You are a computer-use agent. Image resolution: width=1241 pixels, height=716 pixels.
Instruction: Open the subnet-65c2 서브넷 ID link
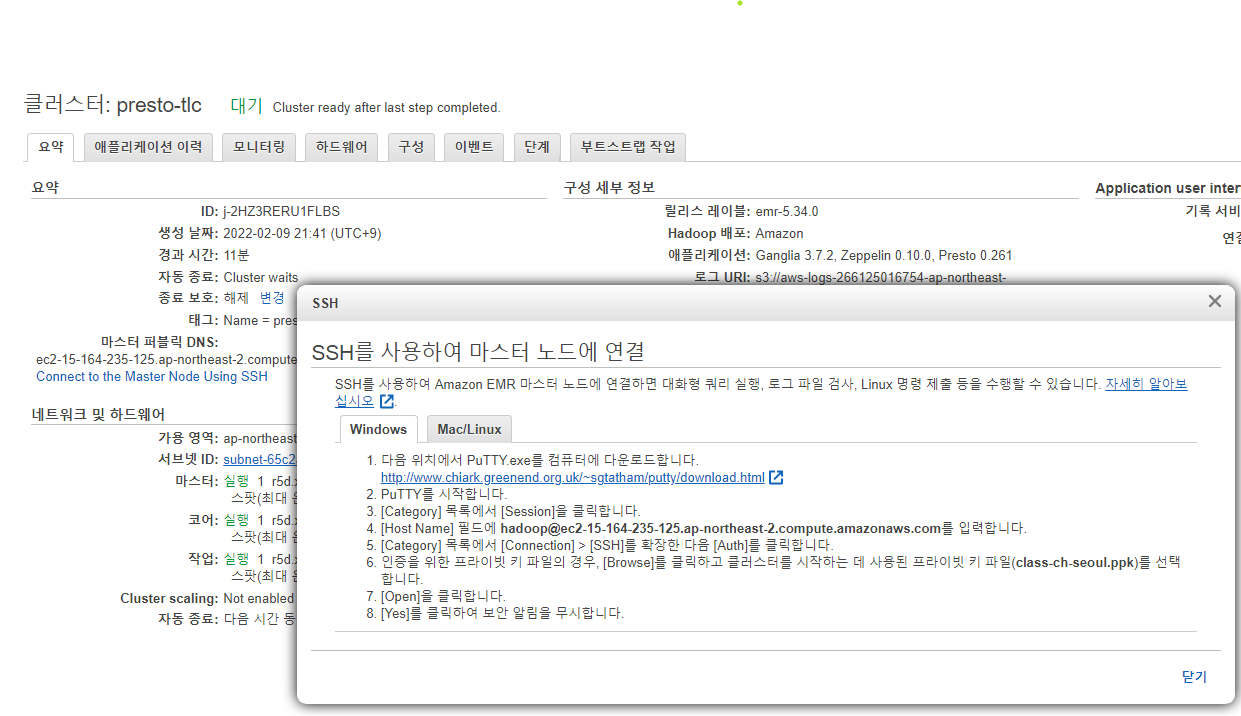pyautogui.click(x=260, y=459)
